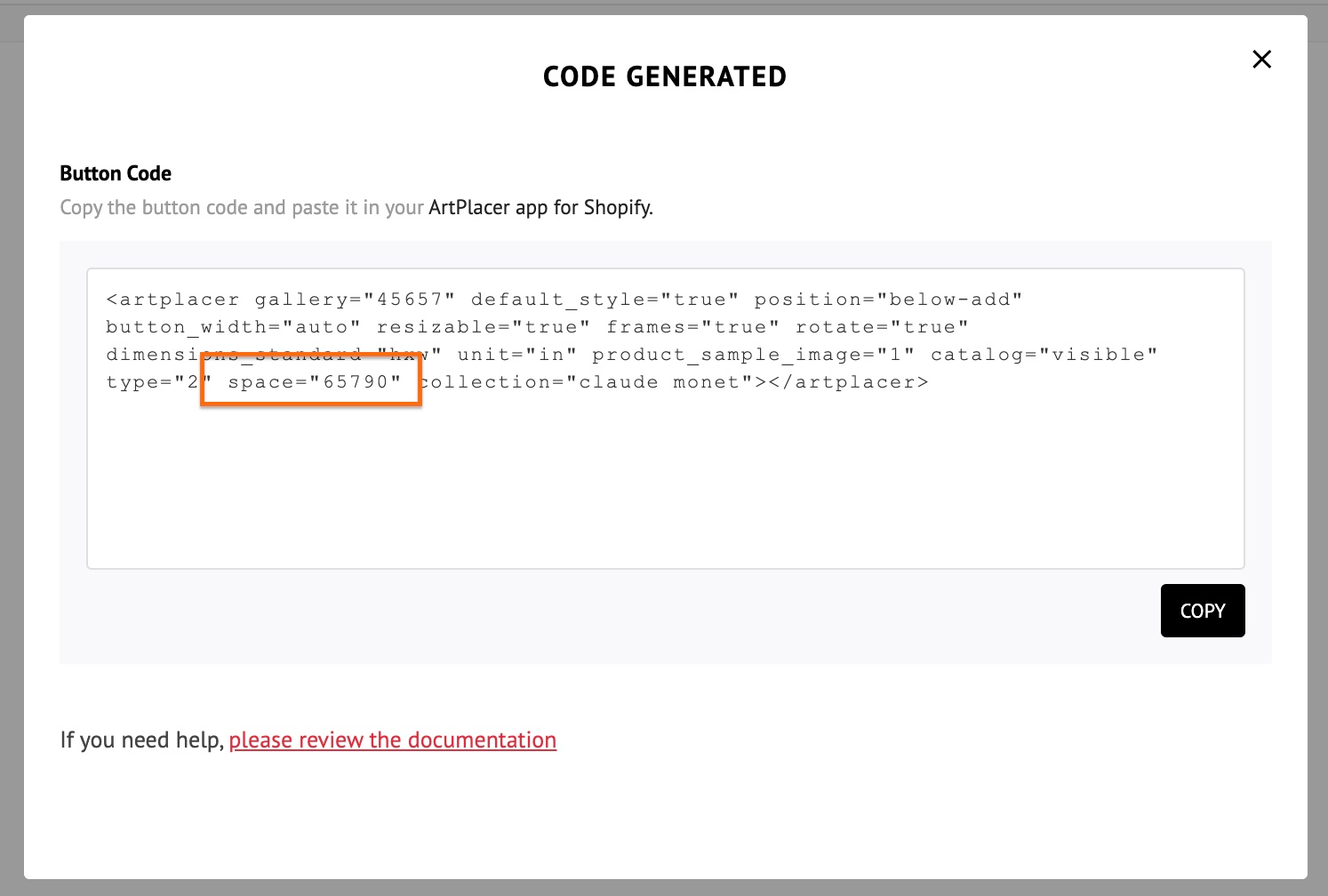Click the button_width auto attribute
Viewport: 1328px width, 896px height.
231,327
